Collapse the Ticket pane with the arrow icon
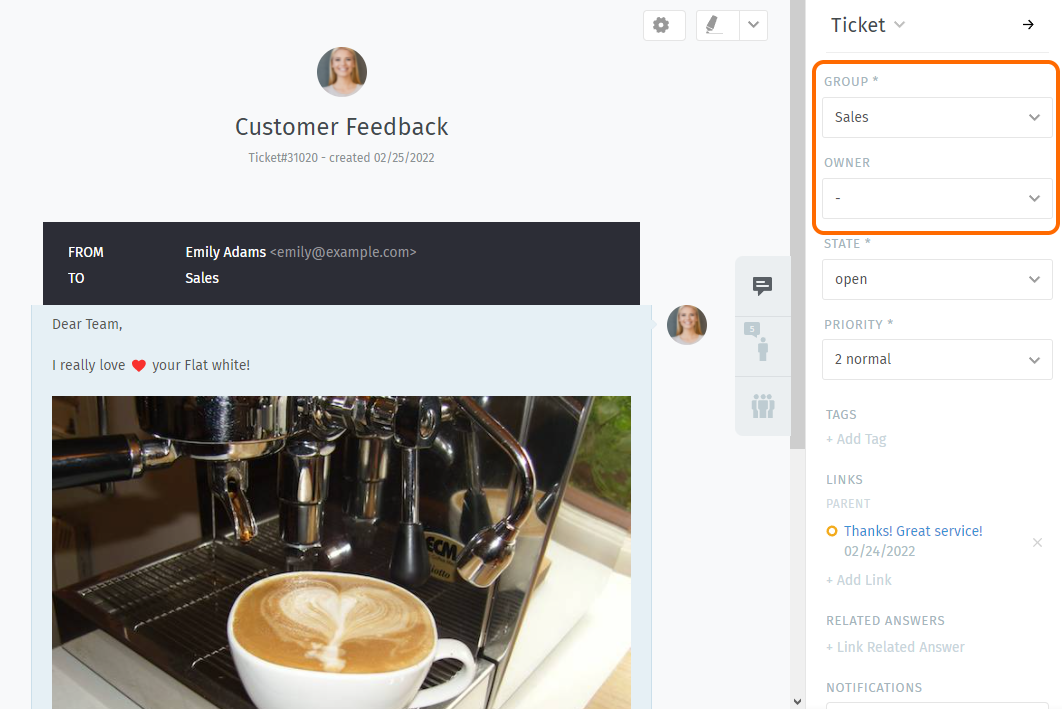This screenshot has width=1062, height=710. (1028, 24)
